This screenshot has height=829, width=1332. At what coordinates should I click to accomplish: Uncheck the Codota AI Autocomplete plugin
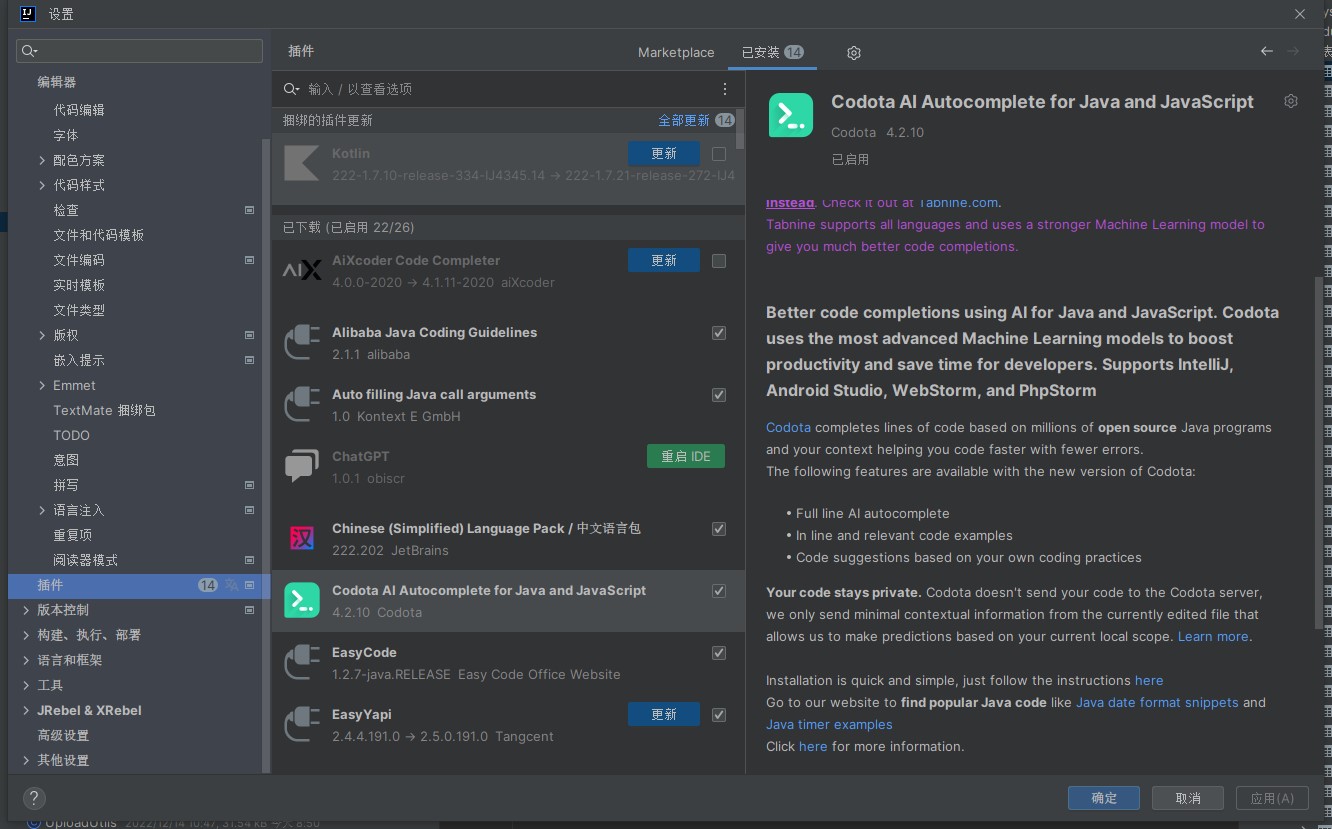coord(719,591)
